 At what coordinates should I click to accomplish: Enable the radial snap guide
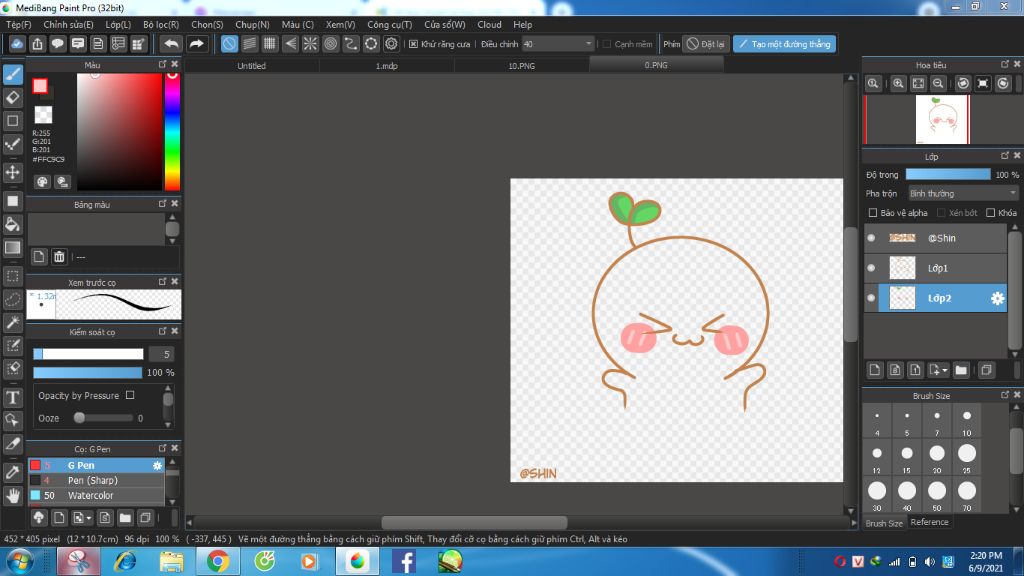click(x=310, y=44)
